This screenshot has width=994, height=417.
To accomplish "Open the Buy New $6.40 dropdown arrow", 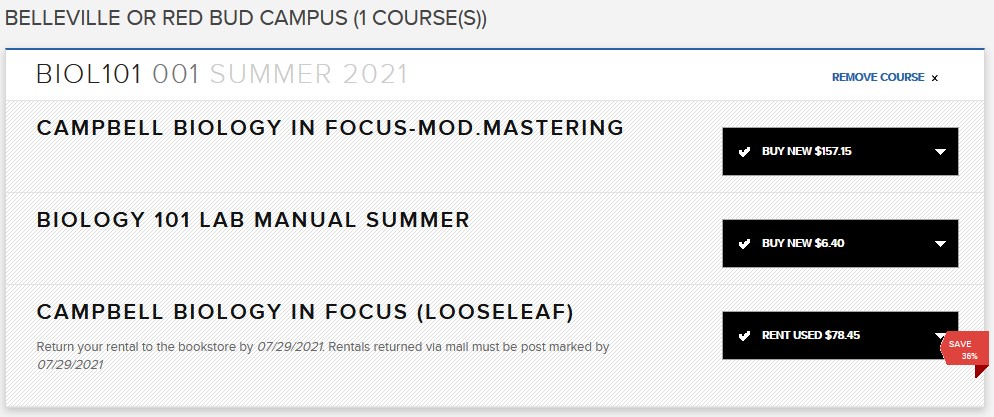I will (x=940, y=243).
